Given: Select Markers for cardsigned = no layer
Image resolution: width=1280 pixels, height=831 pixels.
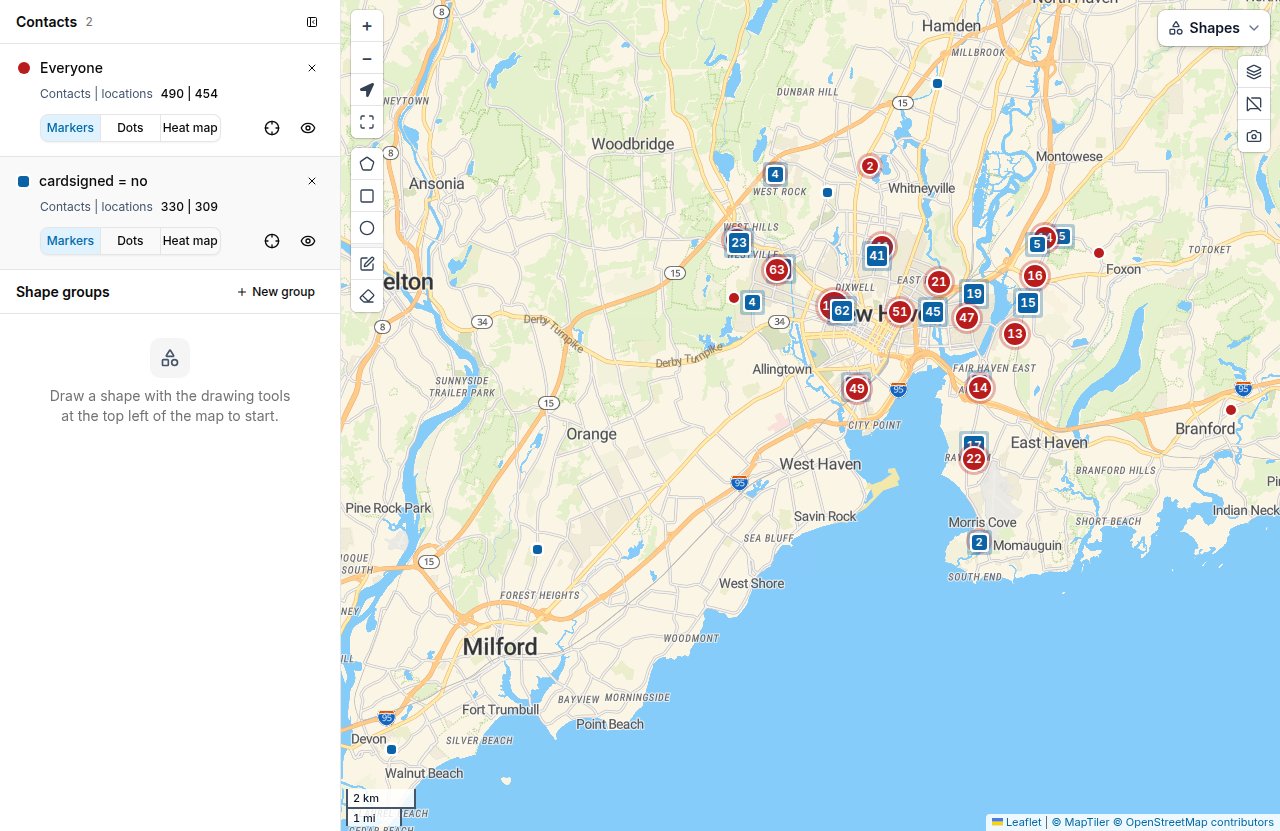Looking at the screenshot, I should 70,241.
